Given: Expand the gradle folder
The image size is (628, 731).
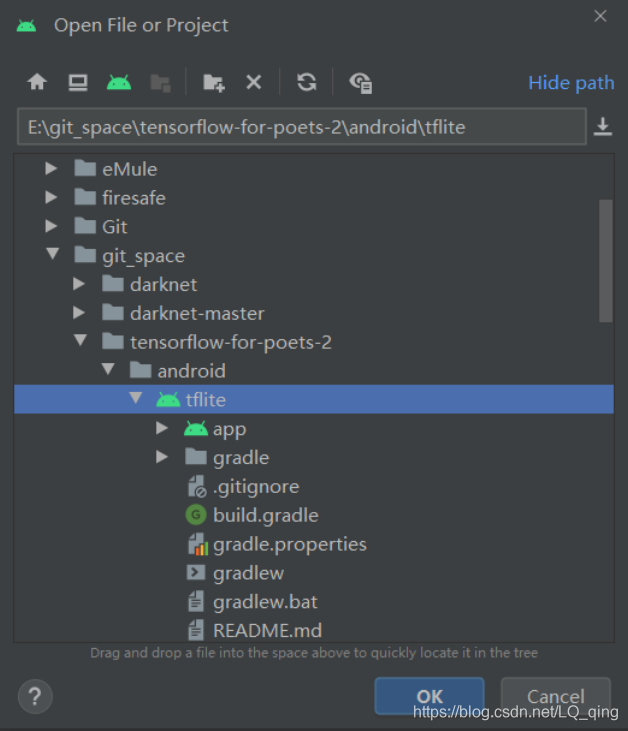Looking at the screenshot, I should (162, 456).
